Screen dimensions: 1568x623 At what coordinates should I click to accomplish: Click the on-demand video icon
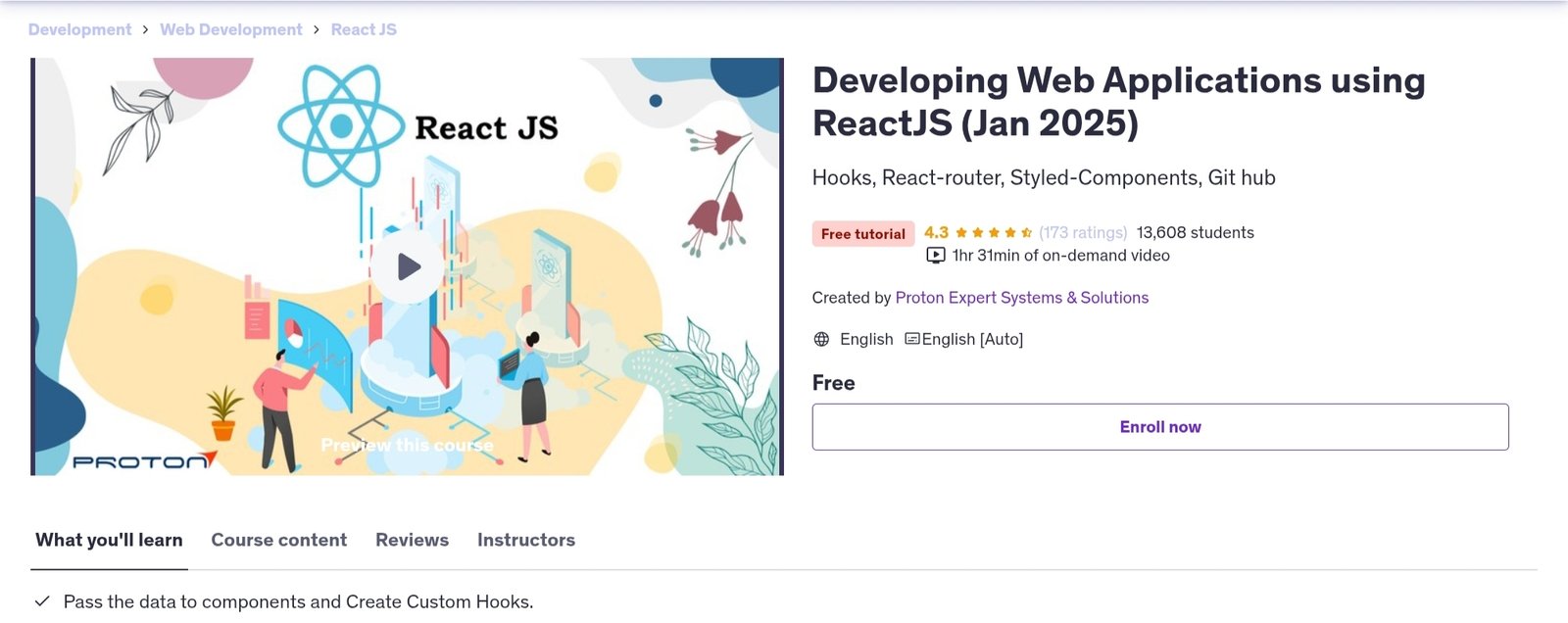pyautogui.click(x=936, y=256)
